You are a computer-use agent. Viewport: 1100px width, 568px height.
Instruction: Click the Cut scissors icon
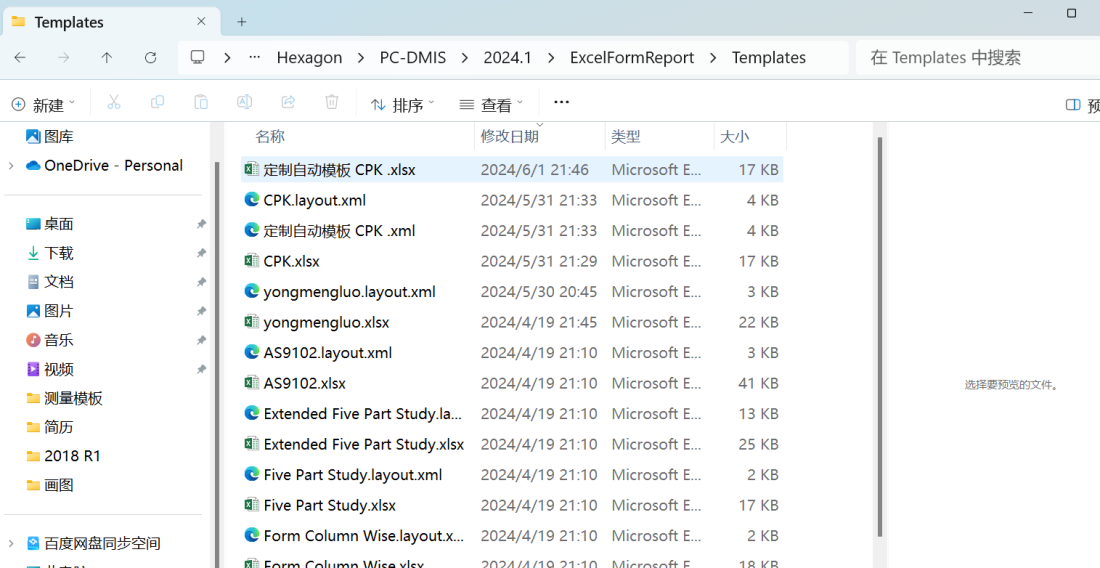pyautogui.click(x=114, y=102)
